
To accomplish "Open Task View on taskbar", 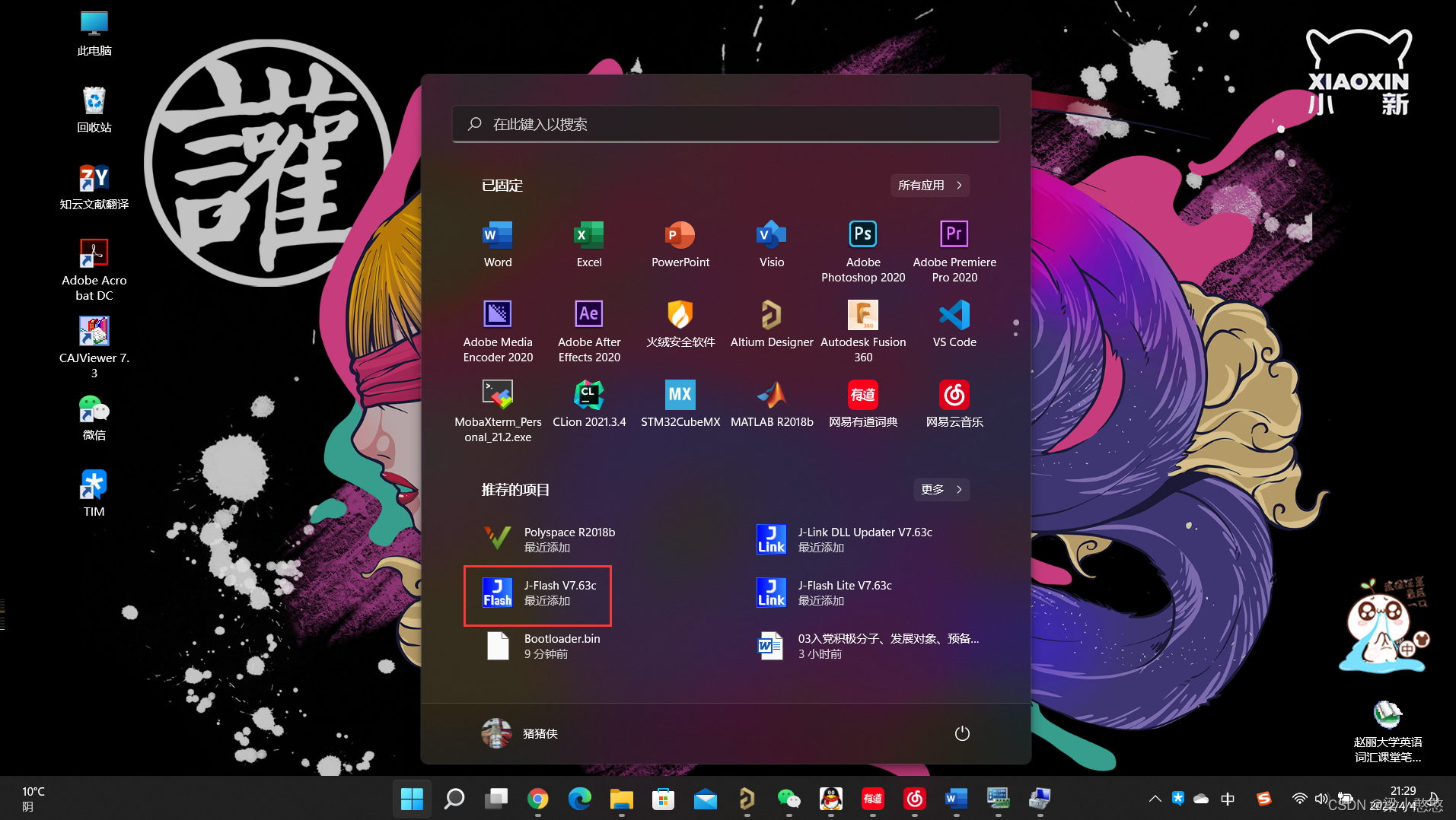I will point(496,799).
